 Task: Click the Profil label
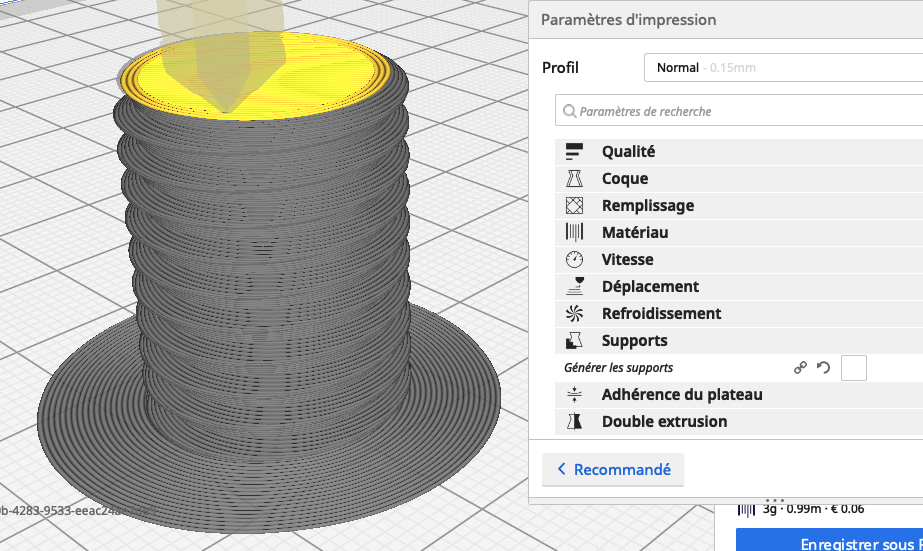point(560,68)
